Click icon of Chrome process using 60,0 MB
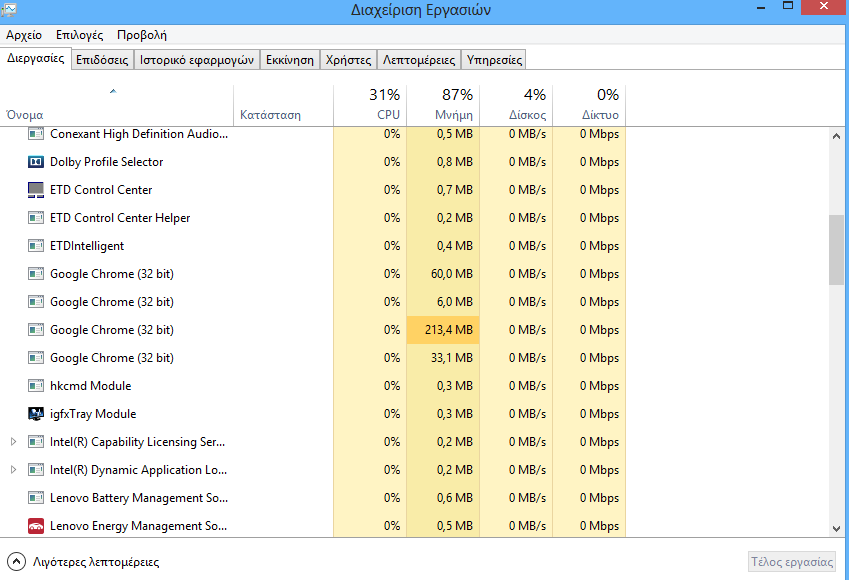Screen dimensions: 849x580 pyautogui.click(x=36, y=274)
